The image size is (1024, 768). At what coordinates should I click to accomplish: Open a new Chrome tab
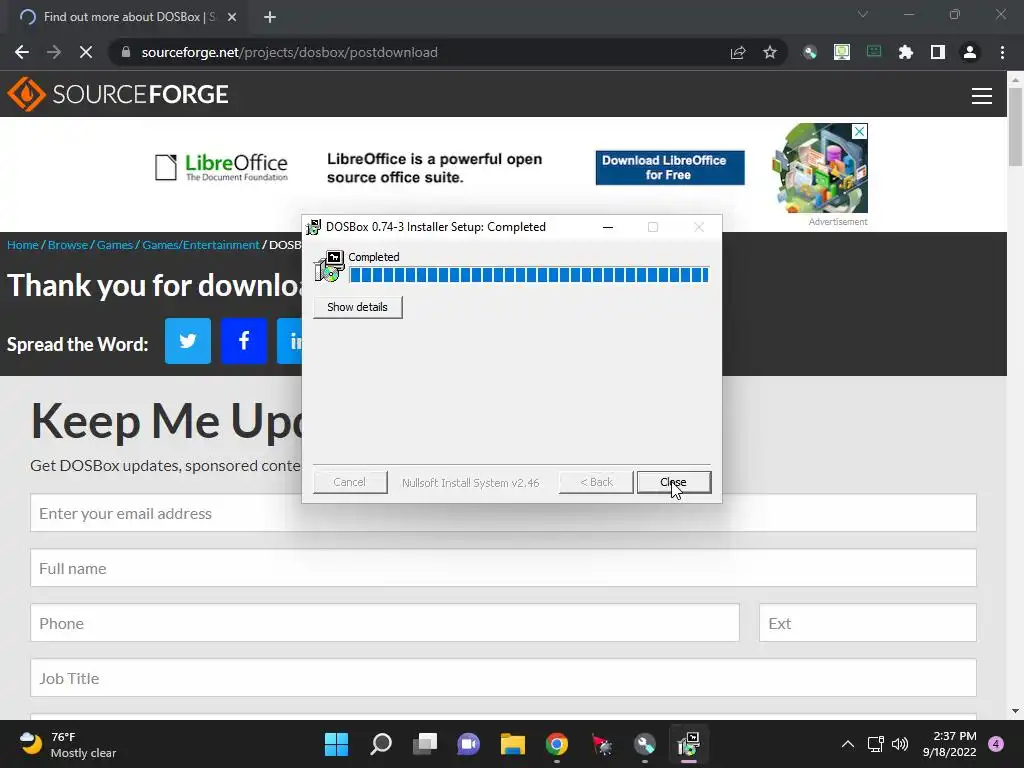point(270,18)
